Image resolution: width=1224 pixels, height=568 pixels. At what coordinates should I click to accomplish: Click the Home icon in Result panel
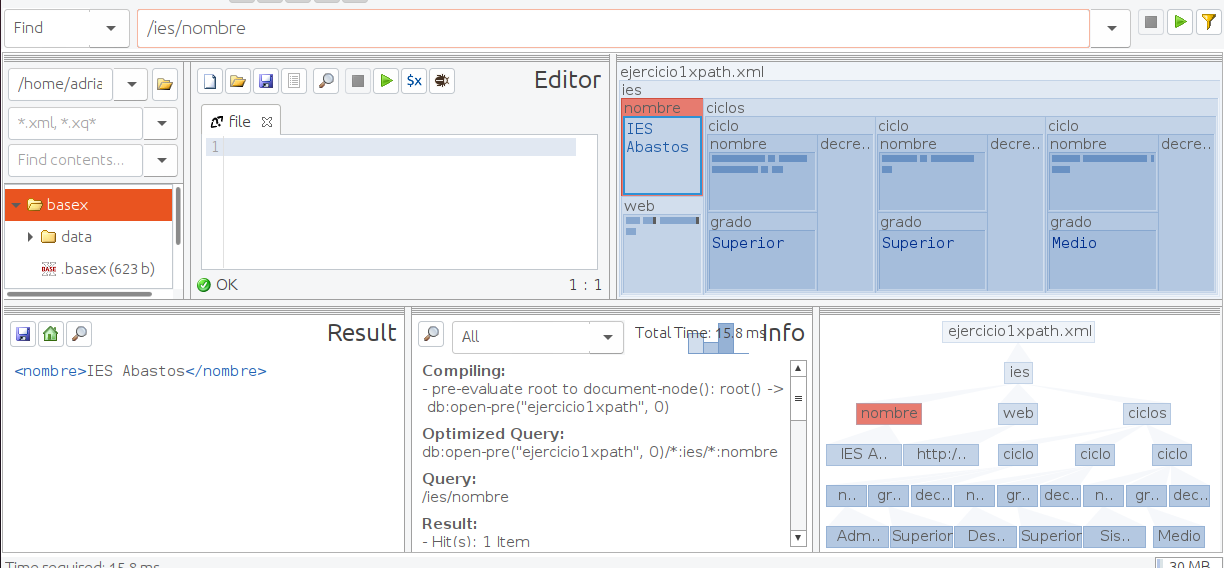tap(50, 334)
